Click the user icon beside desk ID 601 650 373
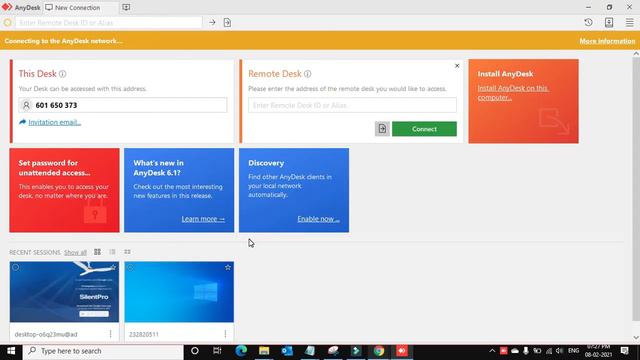The width and height of the screenshot is (640, 360). (26, 105)
